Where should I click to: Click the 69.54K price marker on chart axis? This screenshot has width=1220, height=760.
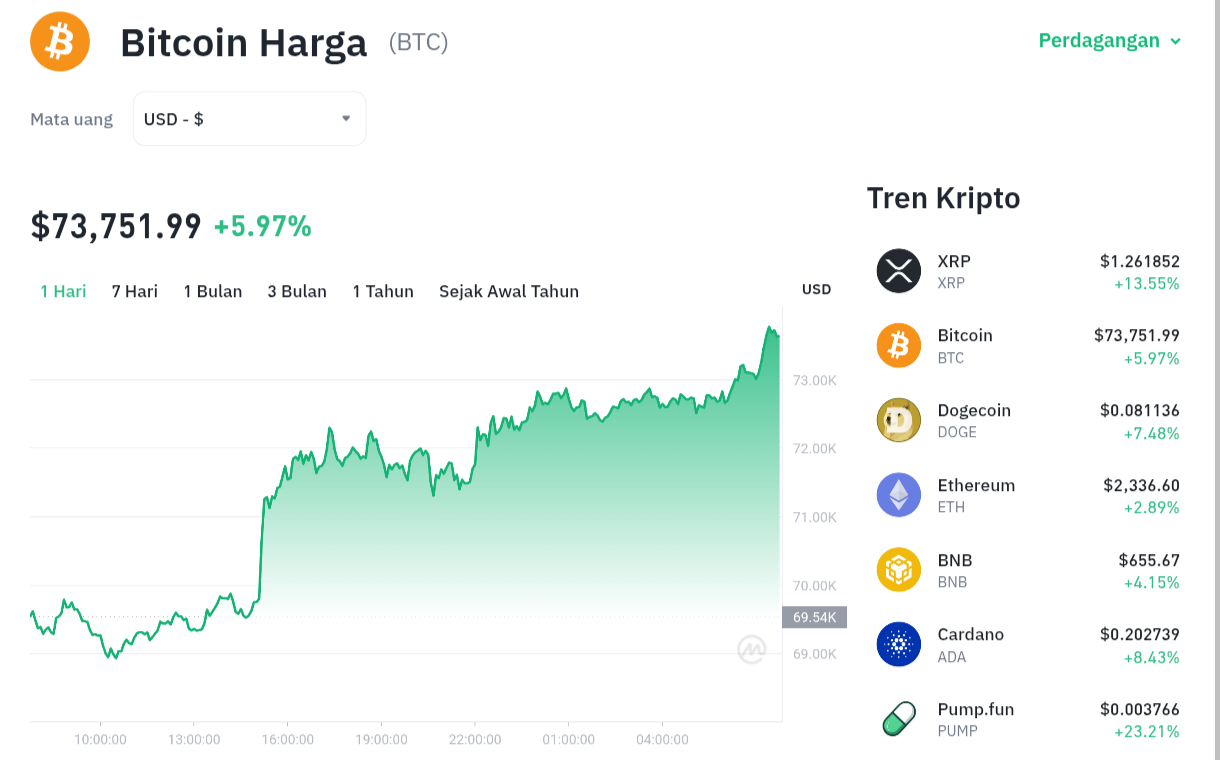pos(814,617)
